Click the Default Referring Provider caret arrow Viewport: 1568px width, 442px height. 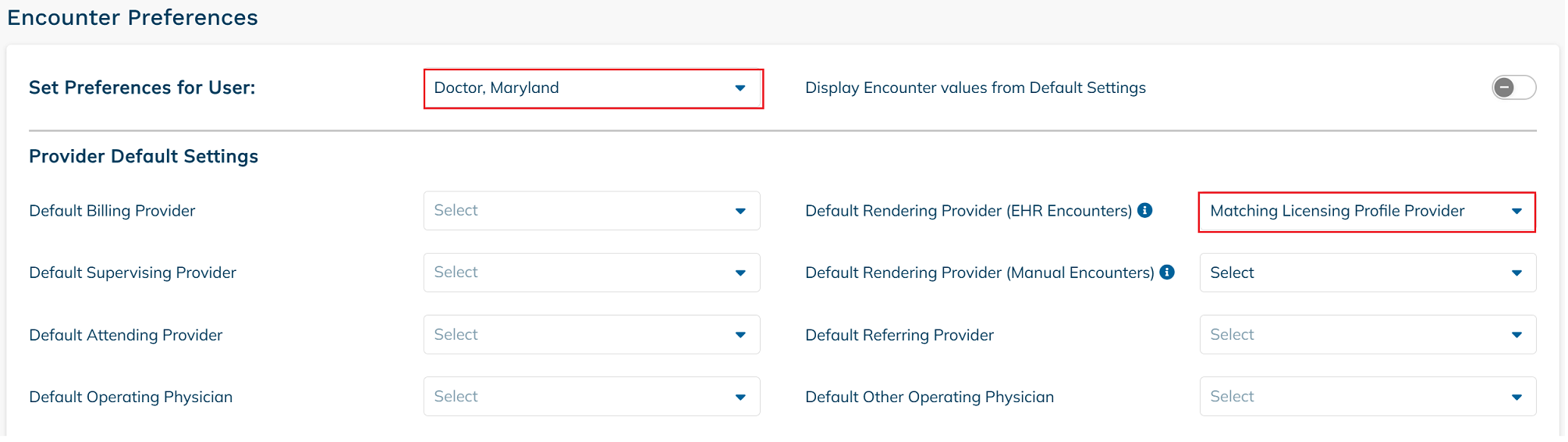click(1517, 335)
